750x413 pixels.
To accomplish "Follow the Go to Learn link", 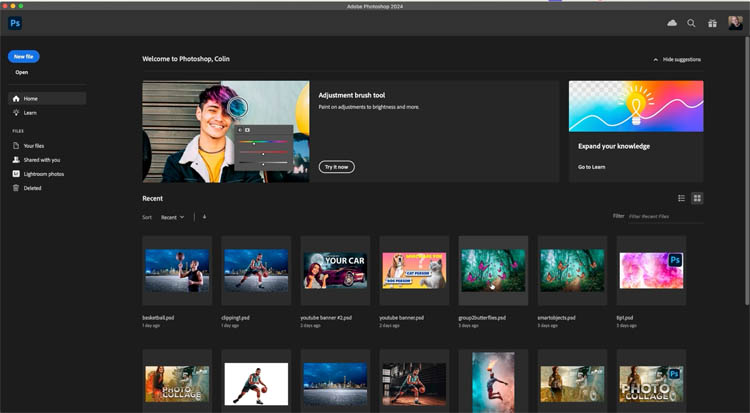I will click(591, 167).
